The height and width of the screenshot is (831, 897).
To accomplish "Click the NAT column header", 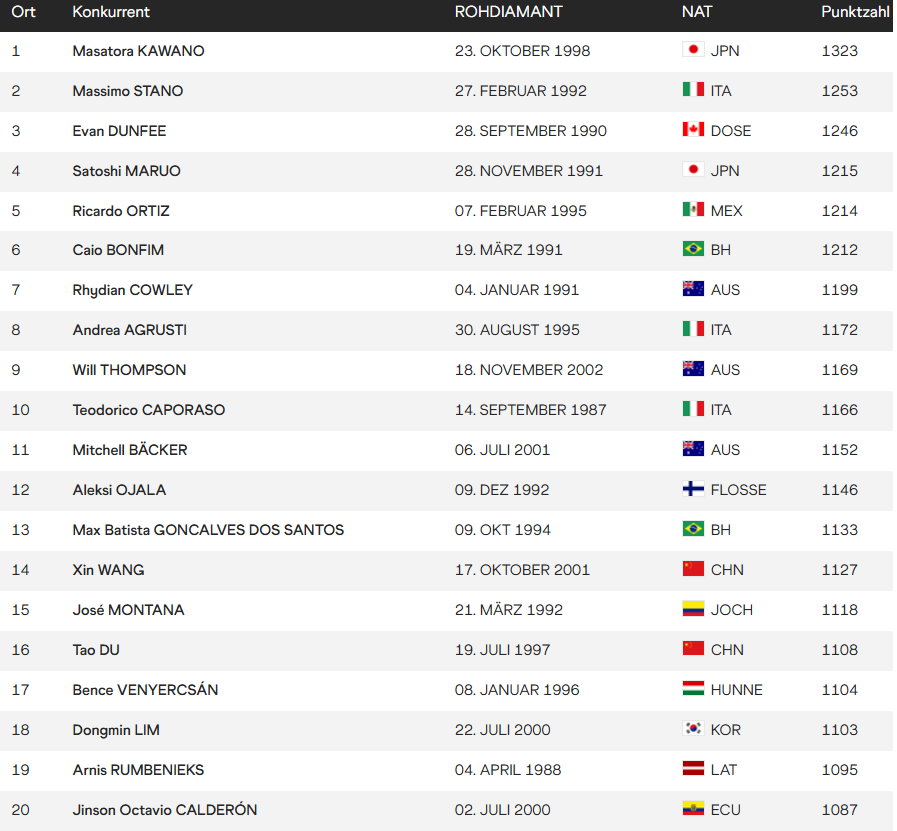I will [x=696, y=12].
